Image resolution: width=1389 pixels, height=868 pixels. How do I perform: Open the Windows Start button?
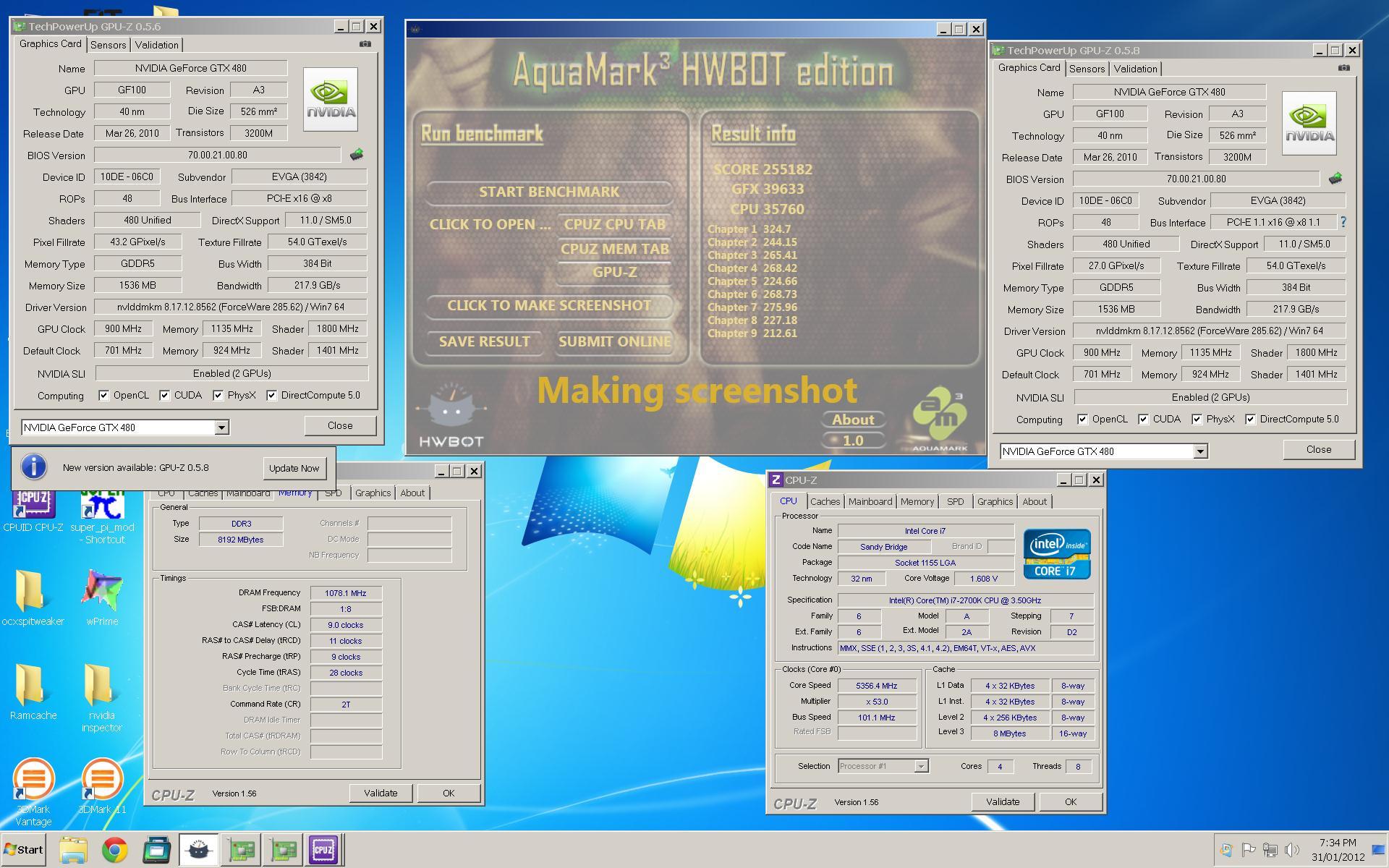click(x=23, y=850)
